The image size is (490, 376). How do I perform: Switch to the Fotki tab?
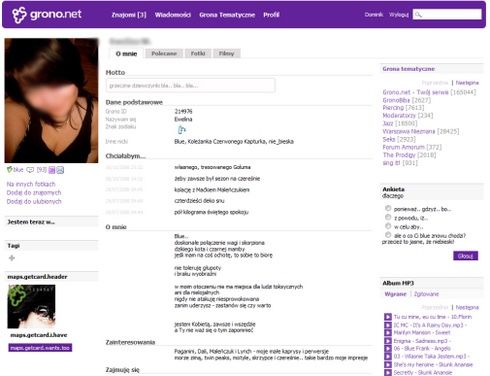[x=198, y=53]
